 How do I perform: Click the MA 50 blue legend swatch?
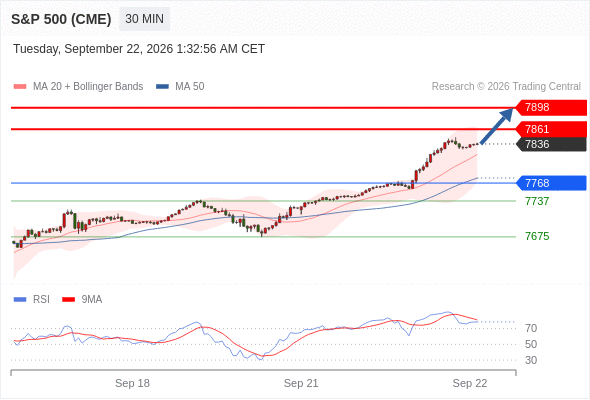(x=162, y=87)
